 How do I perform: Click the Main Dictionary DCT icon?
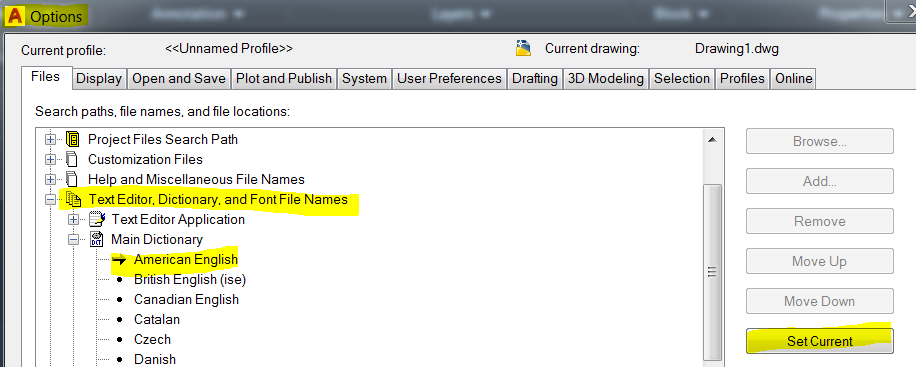pyautogui.click(x=96, y=240)
